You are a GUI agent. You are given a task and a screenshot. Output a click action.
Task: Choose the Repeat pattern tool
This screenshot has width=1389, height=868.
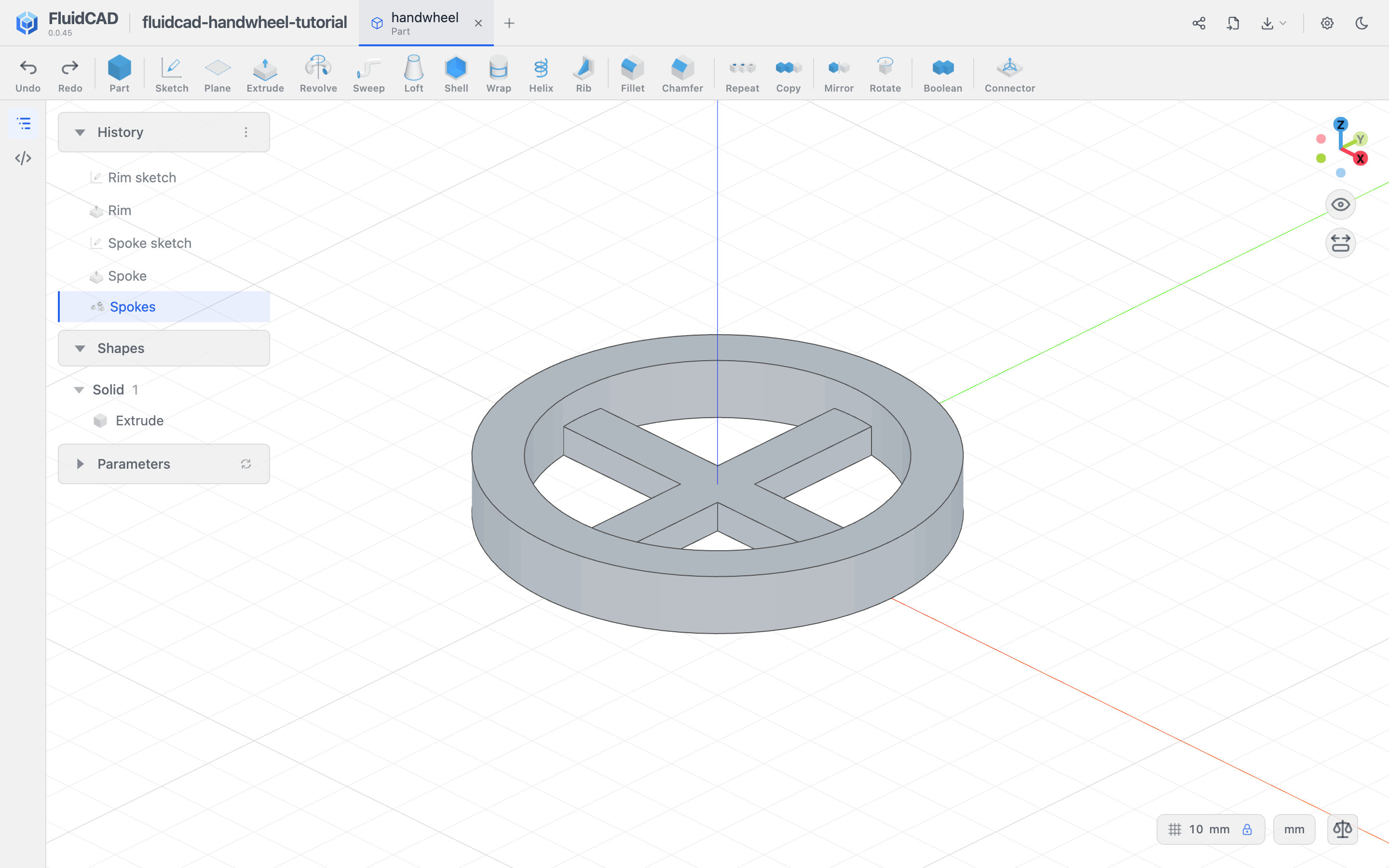[x=742, y=74]
